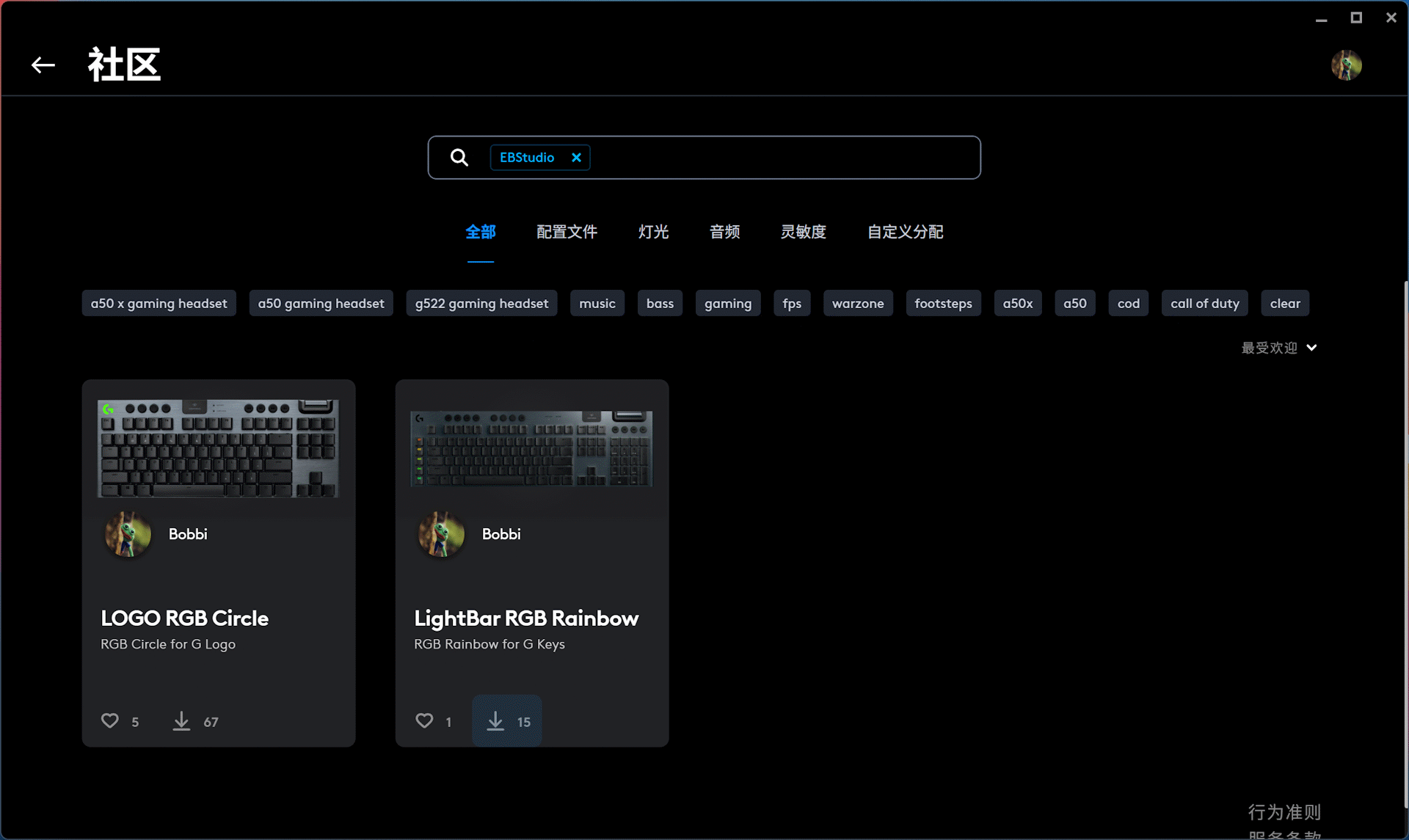Switch to the 配置文件 tab
Viewport: 1409px width, 840px height.
click(567, 232)
